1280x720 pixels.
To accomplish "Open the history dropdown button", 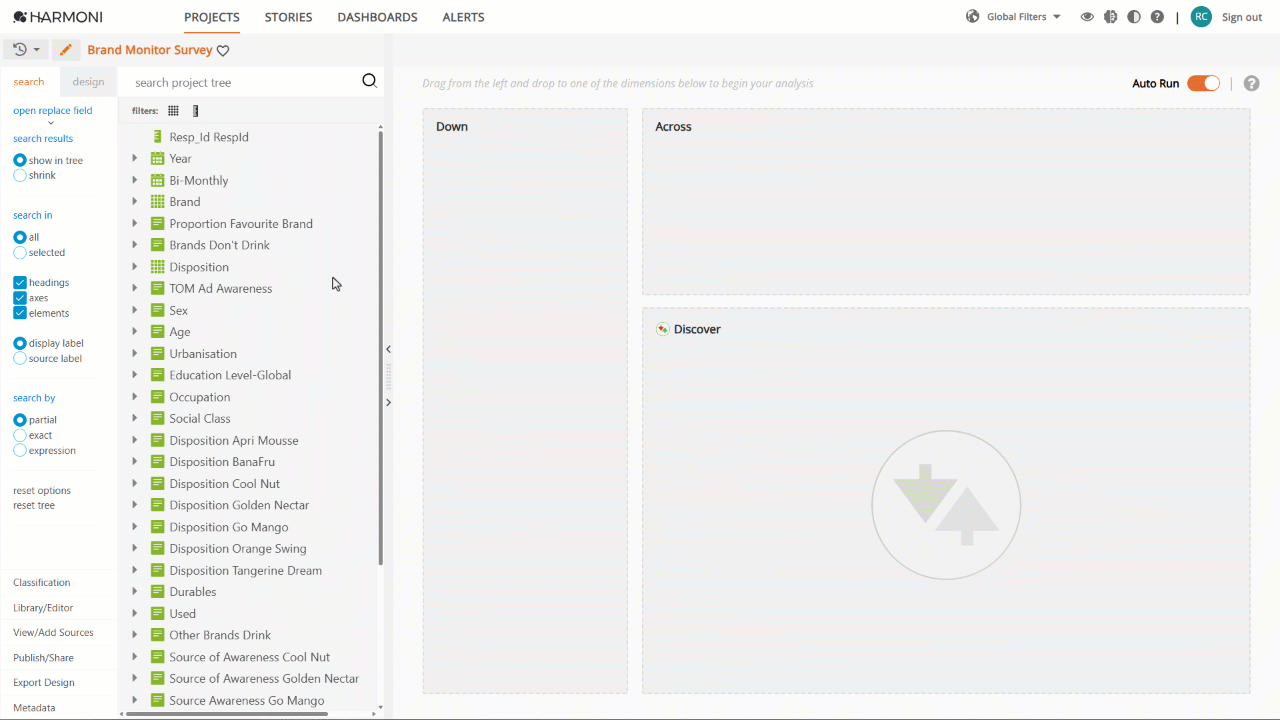I will point(26,49).
